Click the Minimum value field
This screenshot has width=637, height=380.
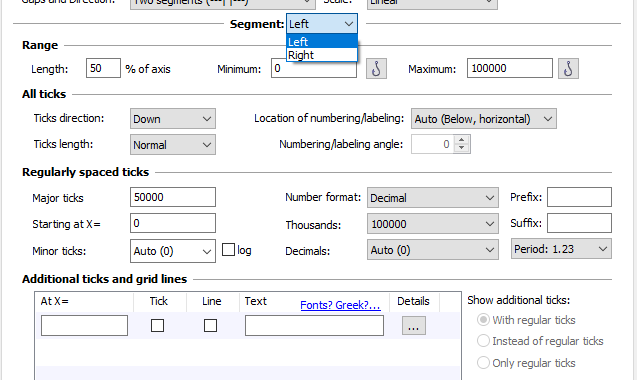click(x=314, y=68)
